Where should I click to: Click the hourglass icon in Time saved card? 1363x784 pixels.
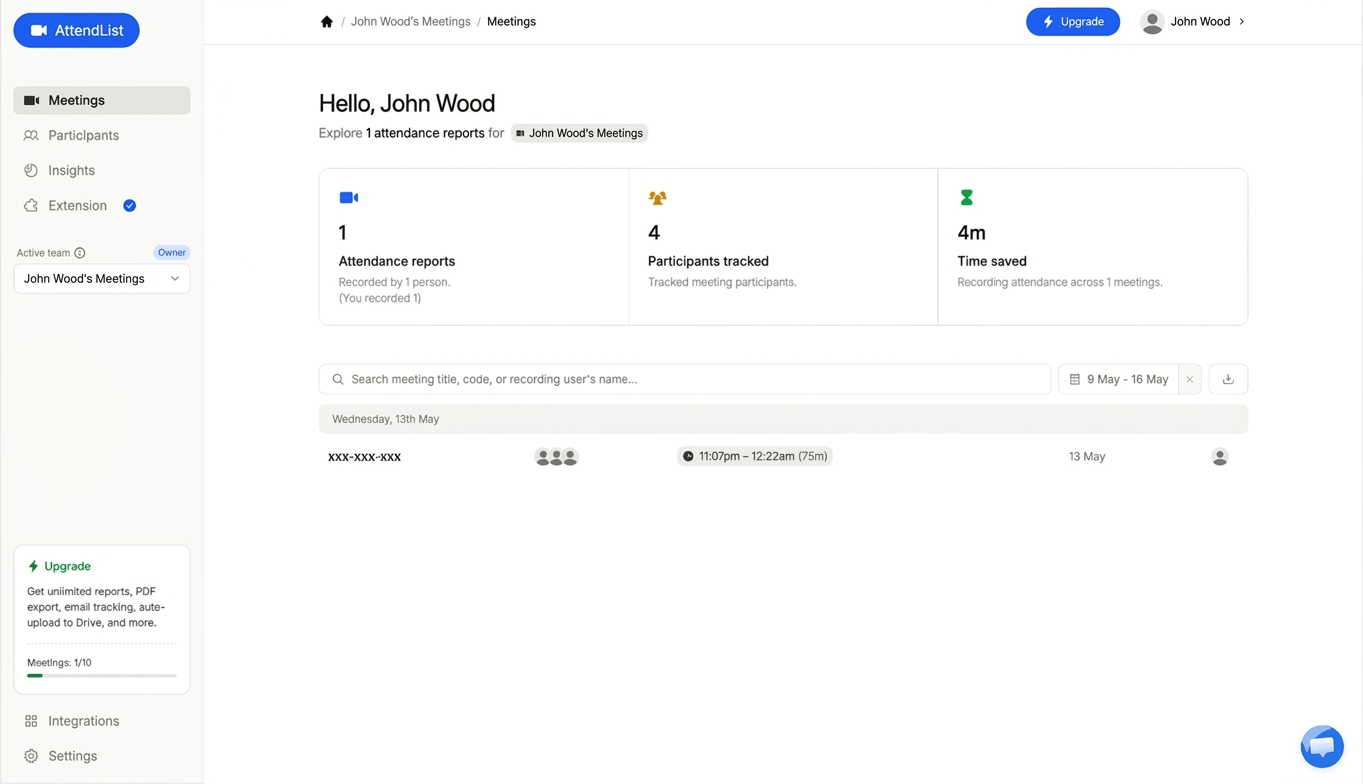tap(966, 198)
